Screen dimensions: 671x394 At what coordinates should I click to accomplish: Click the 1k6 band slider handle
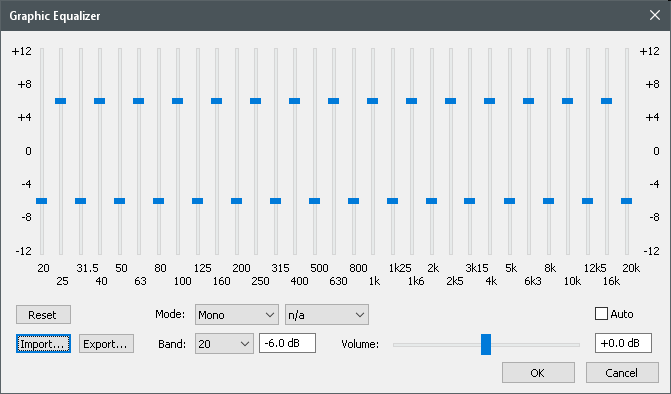tap(412, 101)
